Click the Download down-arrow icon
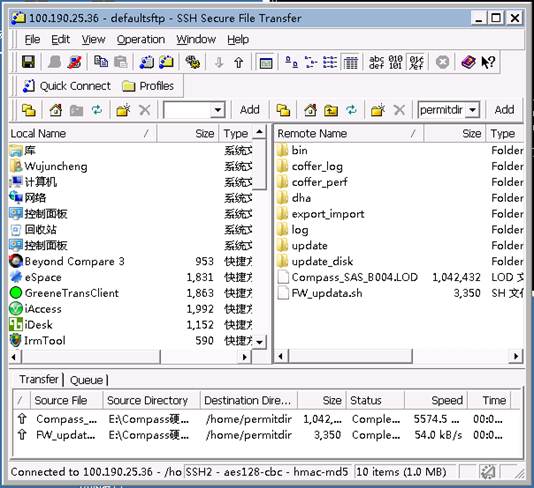The width and height of the screenshot is (534, 488). click(219, 62)
